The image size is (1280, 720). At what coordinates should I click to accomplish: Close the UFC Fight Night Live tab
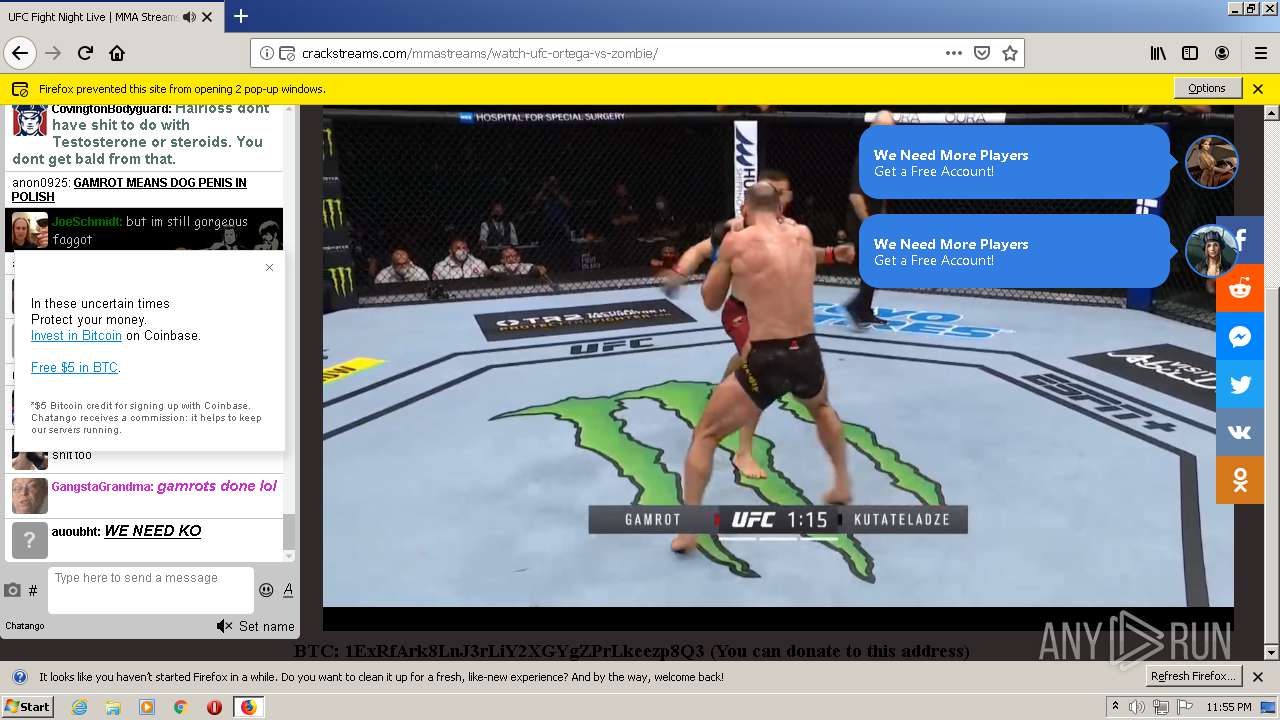[207, 17]
